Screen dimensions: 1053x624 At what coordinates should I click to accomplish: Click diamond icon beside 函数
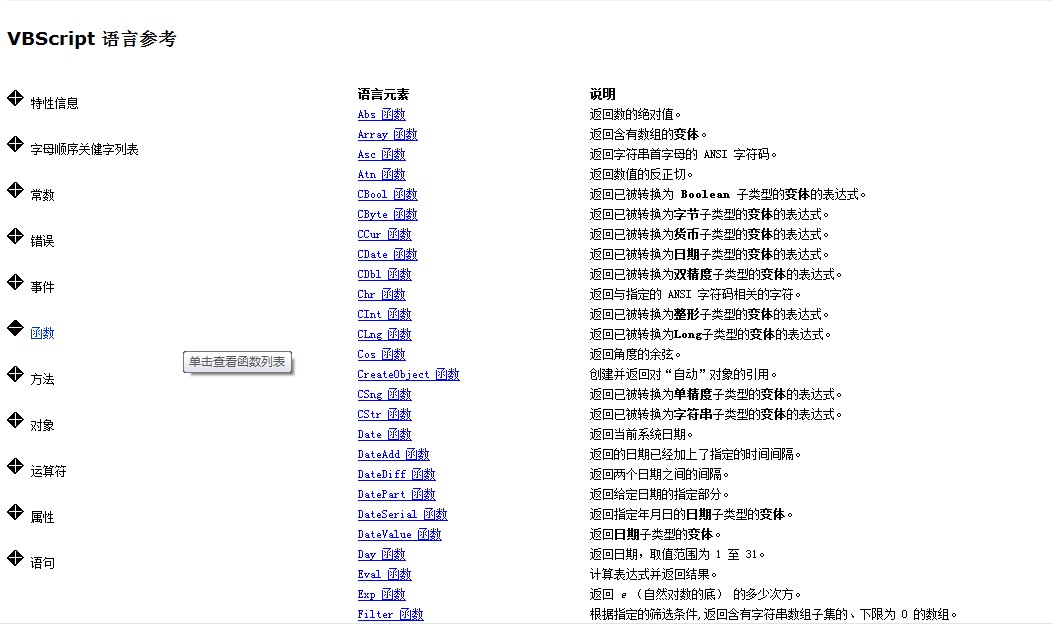[15, 328]
